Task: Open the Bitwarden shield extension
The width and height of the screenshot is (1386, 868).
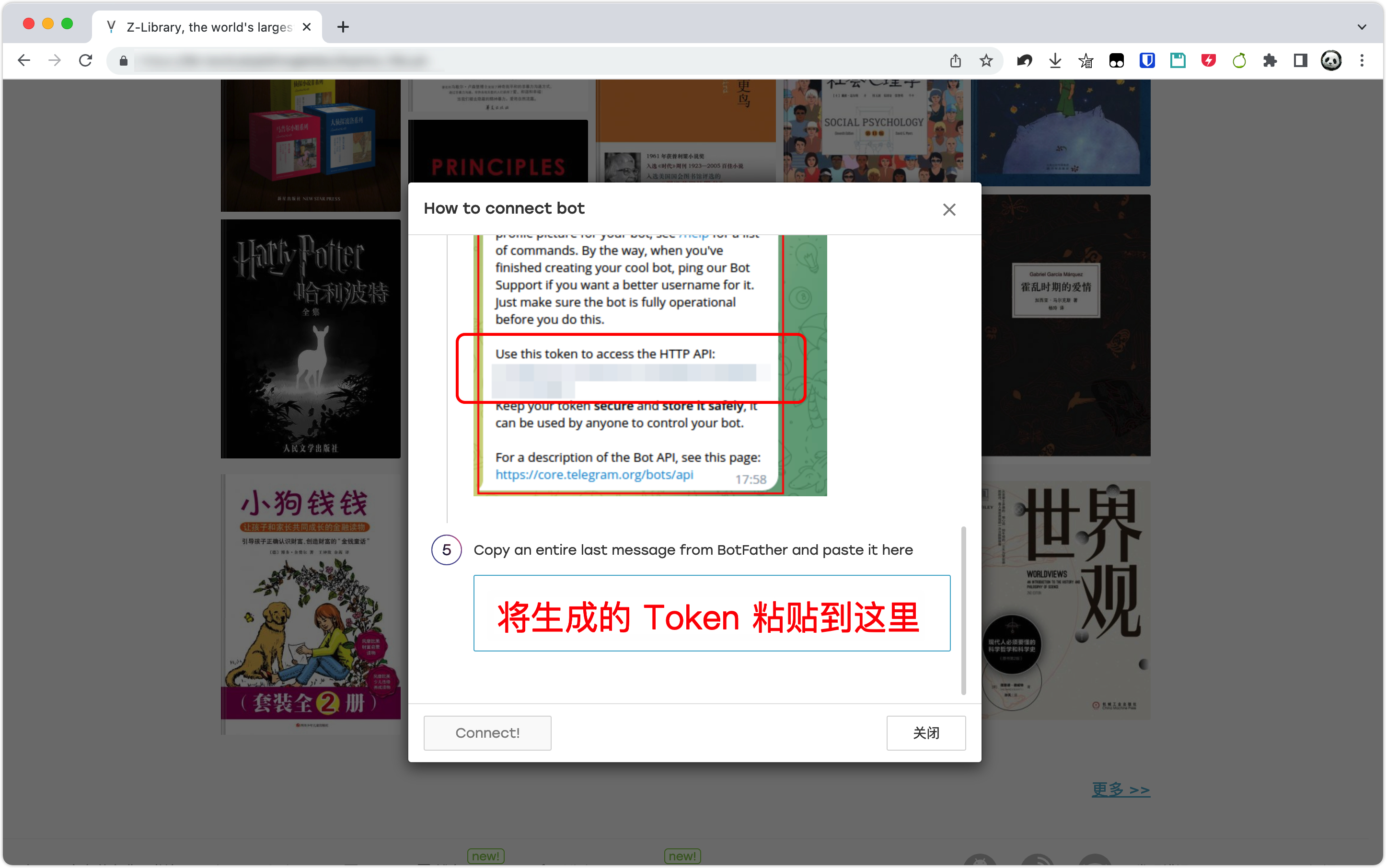Action: click(x=1147, y=60)
